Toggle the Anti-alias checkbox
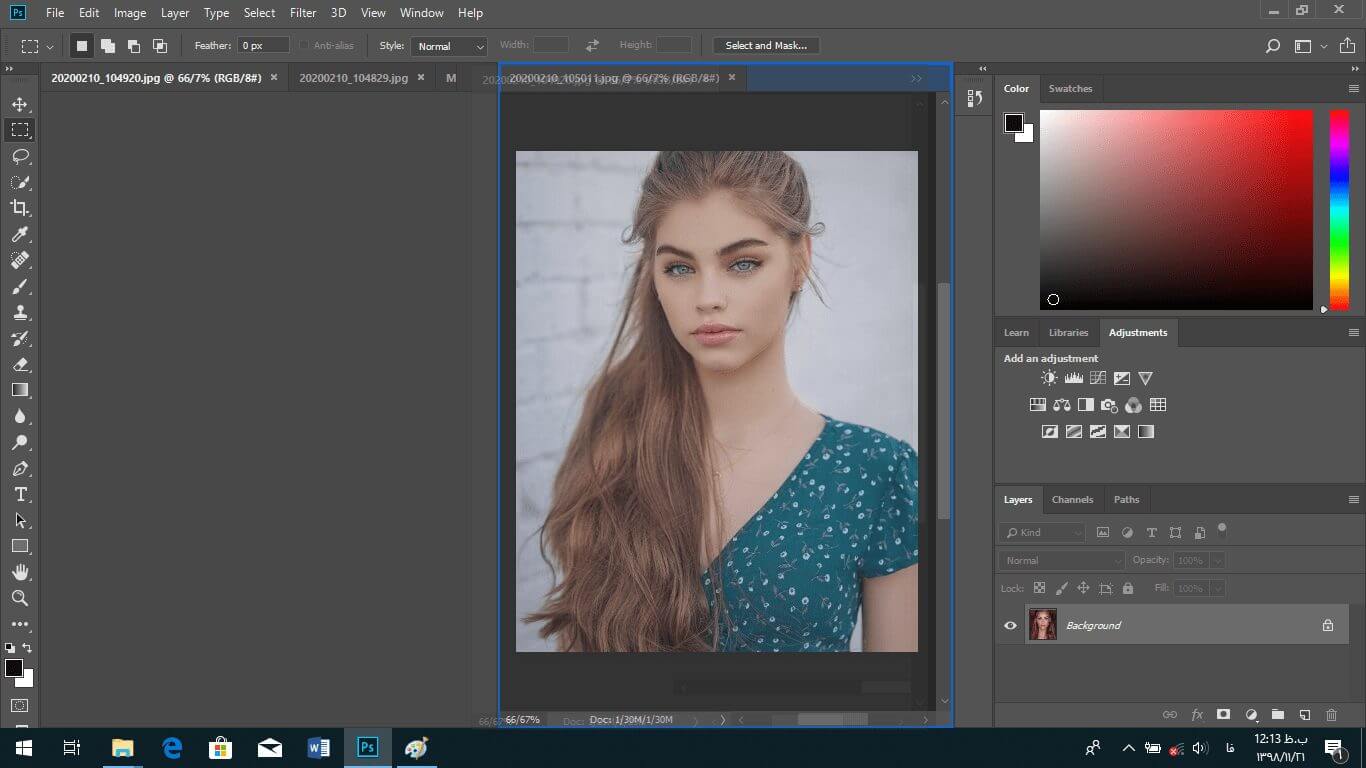This screenshot has width=1366, height=768. [x=304, y=46]
